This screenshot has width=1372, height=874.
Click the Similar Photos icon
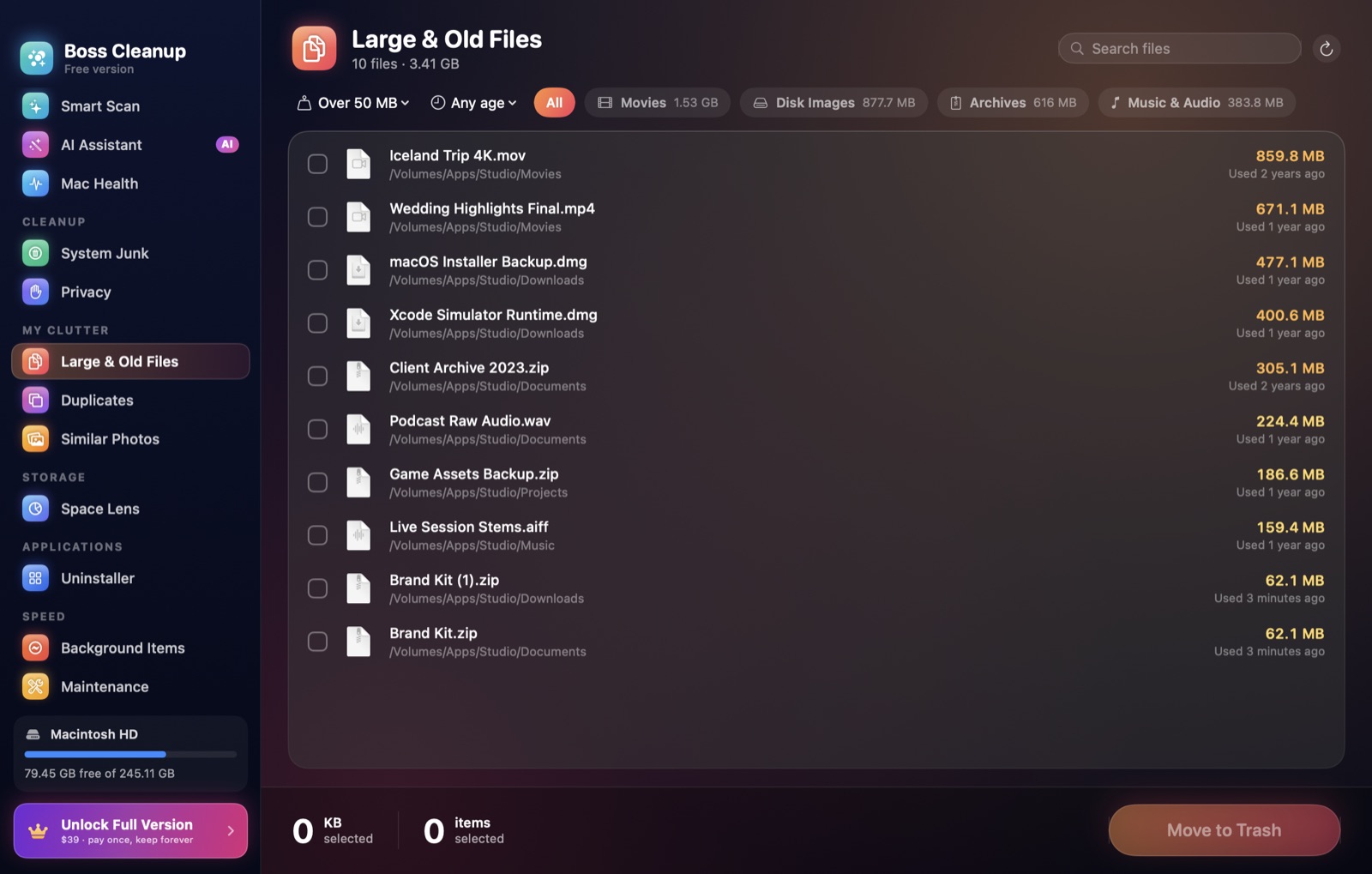tap(35, 438)
